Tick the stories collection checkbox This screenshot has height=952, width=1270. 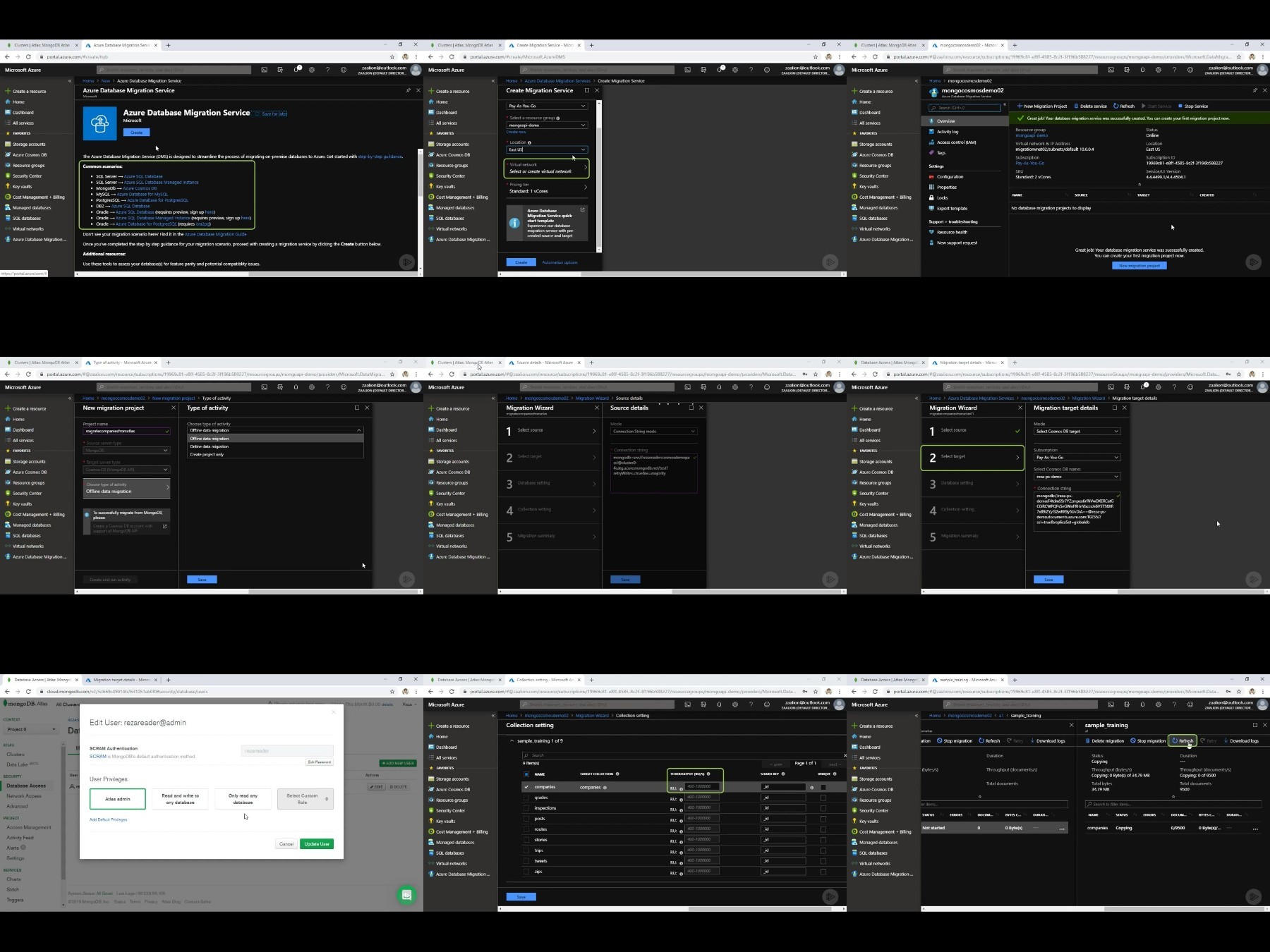click(x=526, y=840)
